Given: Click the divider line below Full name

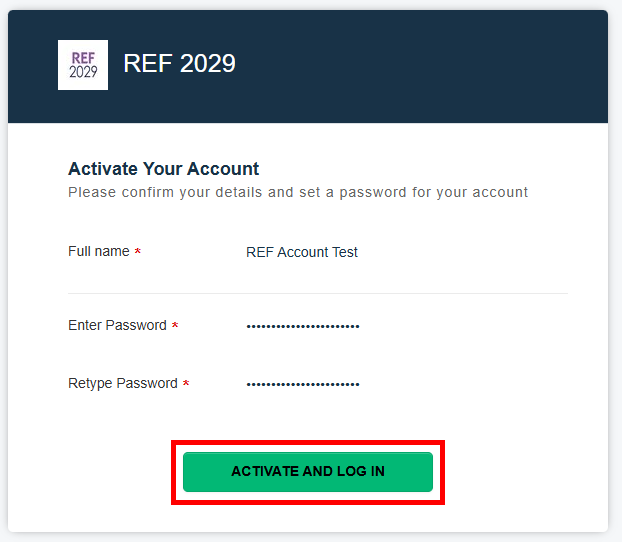Looking at the screenshot, I should pyautogui.click(x=317, y=293).
